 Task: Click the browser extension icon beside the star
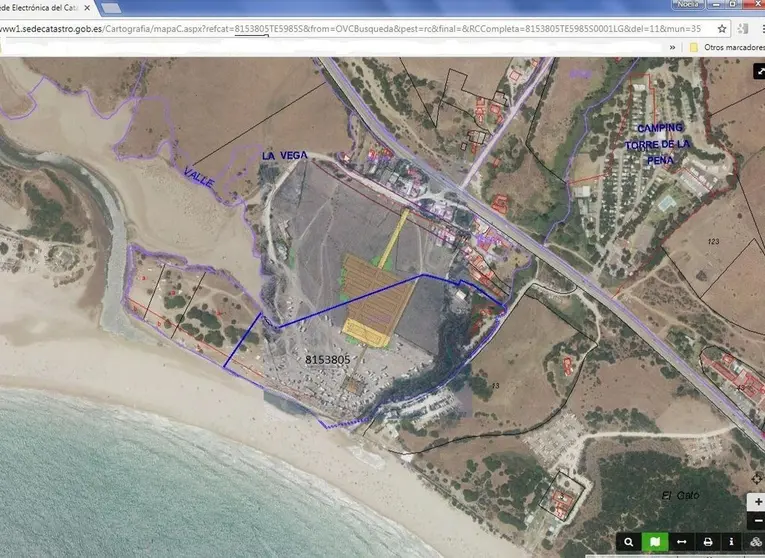[743, 29]
